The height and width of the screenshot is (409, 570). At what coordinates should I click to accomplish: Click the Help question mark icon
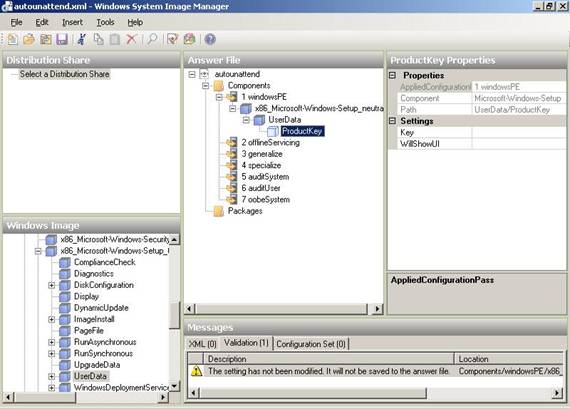tap(210, 39)
